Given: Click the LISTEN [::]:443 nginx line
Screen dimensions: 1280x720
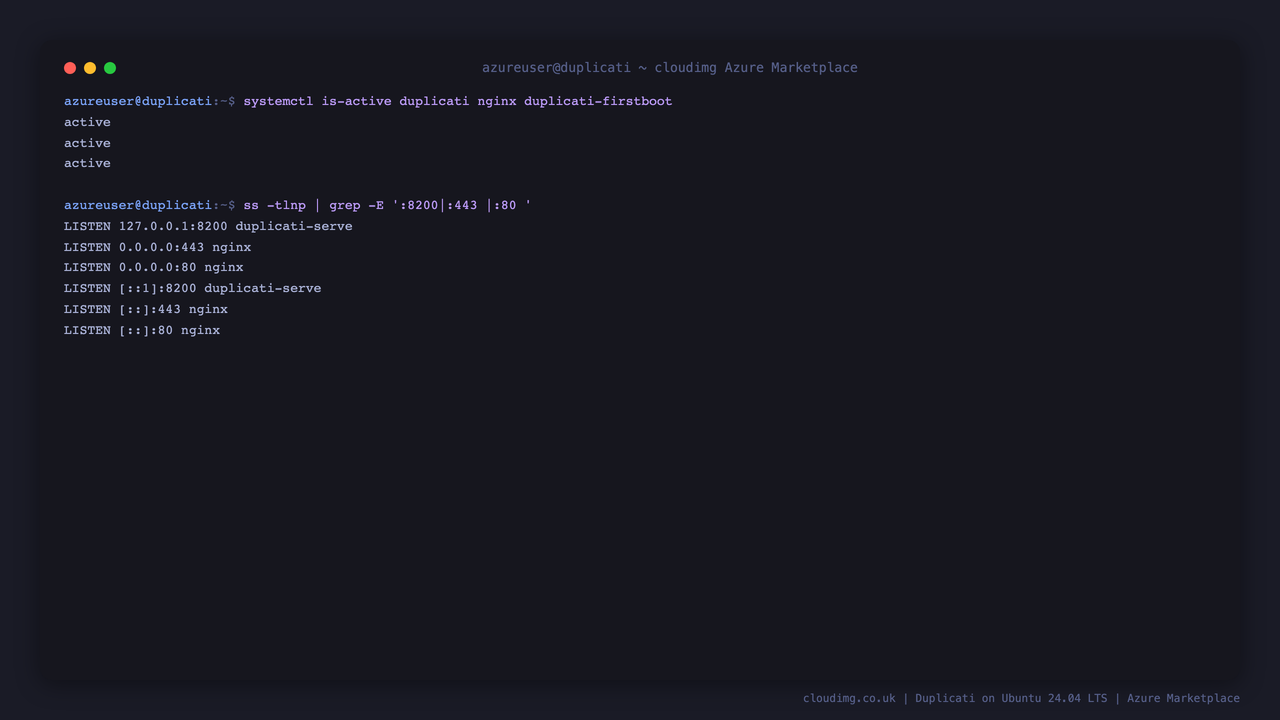Looking at the screenshot, I should [x=145, y=309].
